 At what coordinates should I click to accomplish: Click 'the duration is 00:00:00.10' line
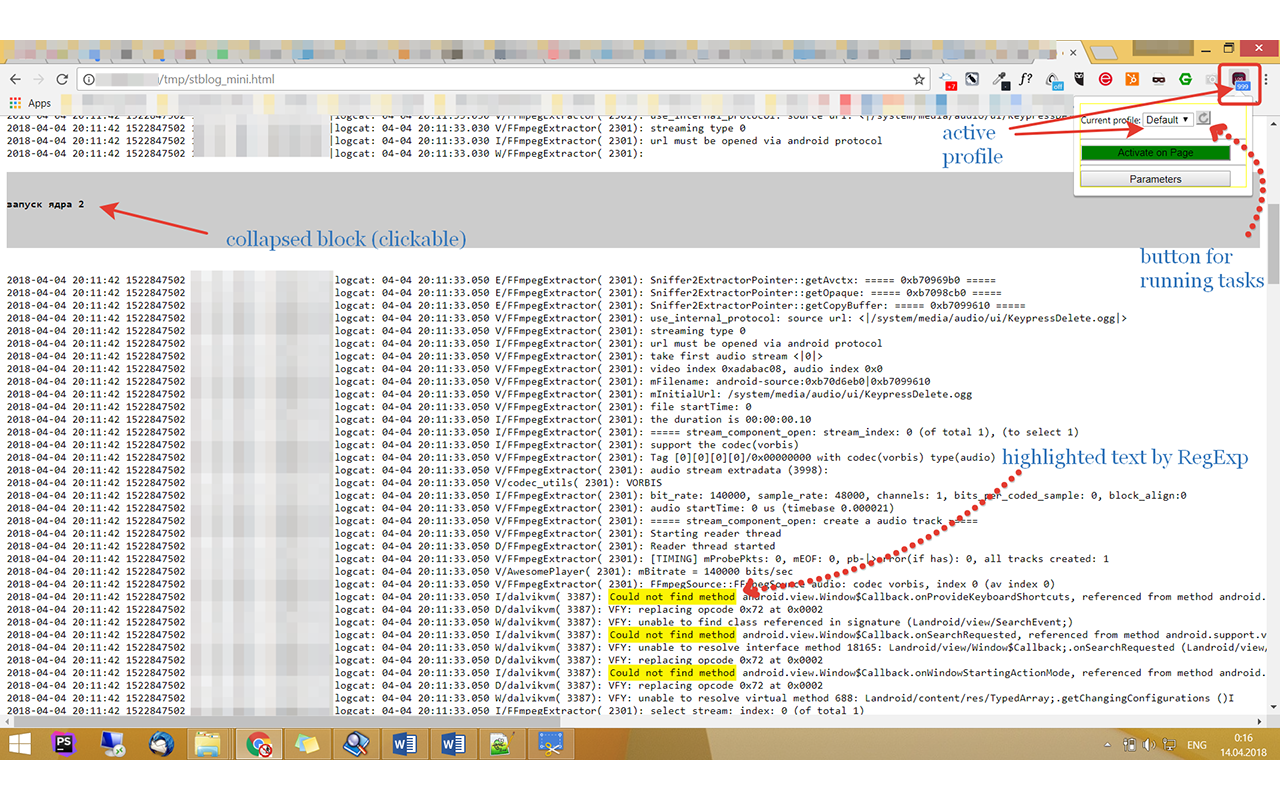731,420
